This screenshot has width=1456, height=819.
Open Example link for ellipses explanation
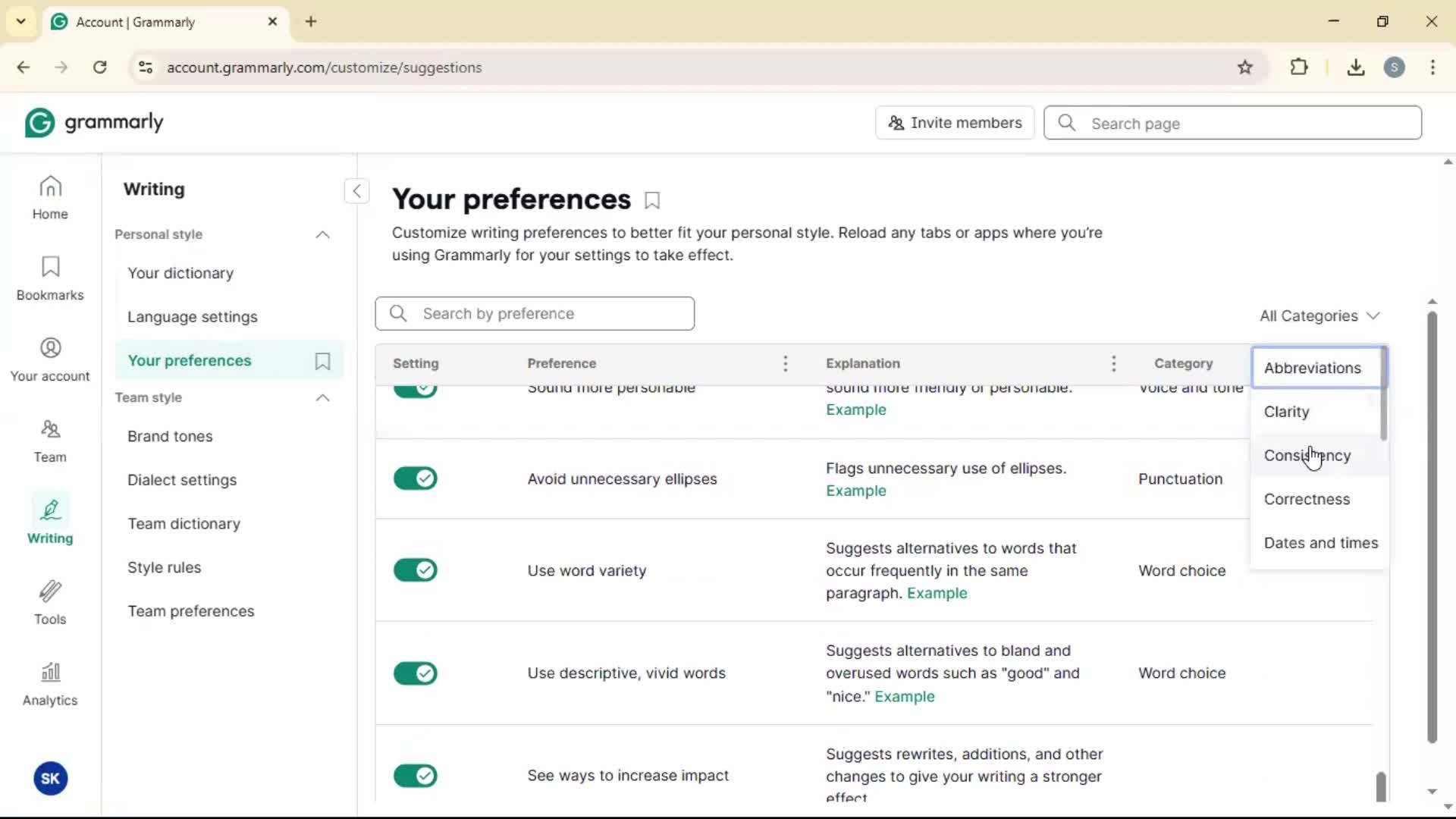[x=855, y=491]
